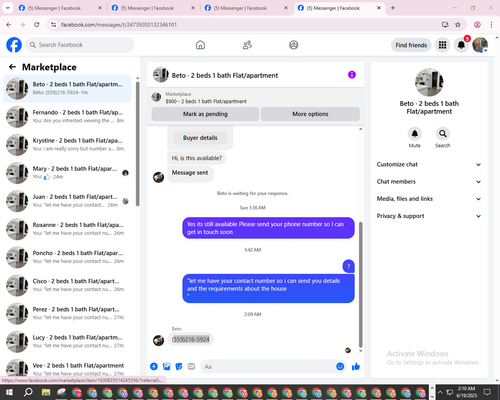Click the taskbar clock showing 2:10 AM
Image resolution: width=500 pixels, height=400 pixels.
coord(466,392)
